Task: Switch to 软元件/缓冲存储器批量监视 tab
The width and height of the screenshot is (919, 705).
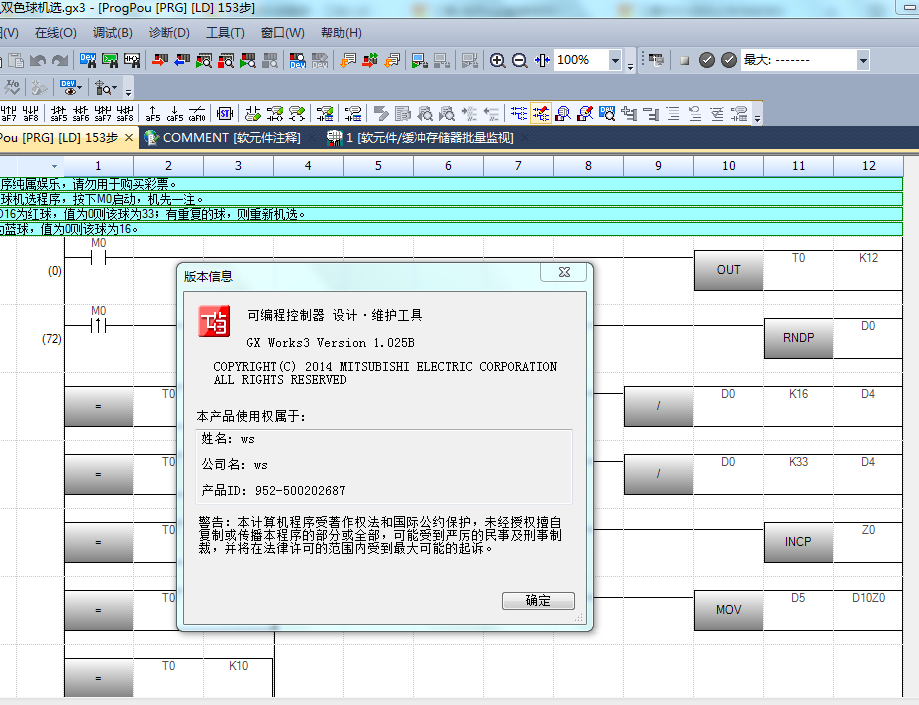Action: point(428,137)
